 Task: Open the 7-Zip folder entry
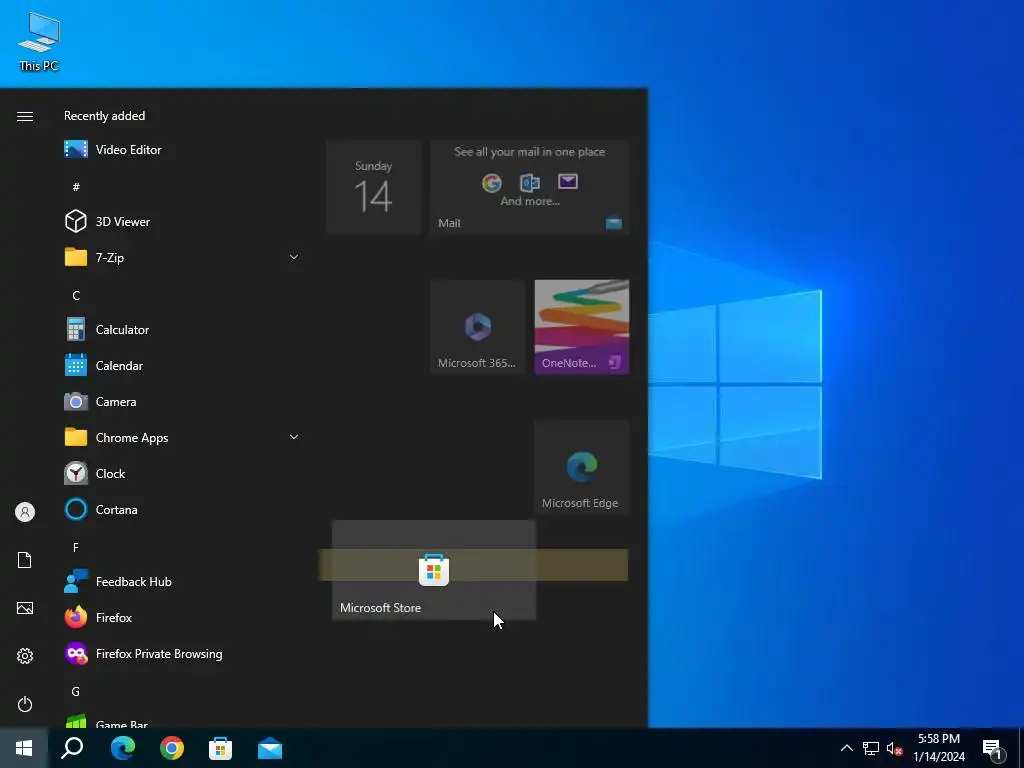click(x=181, y=257)
